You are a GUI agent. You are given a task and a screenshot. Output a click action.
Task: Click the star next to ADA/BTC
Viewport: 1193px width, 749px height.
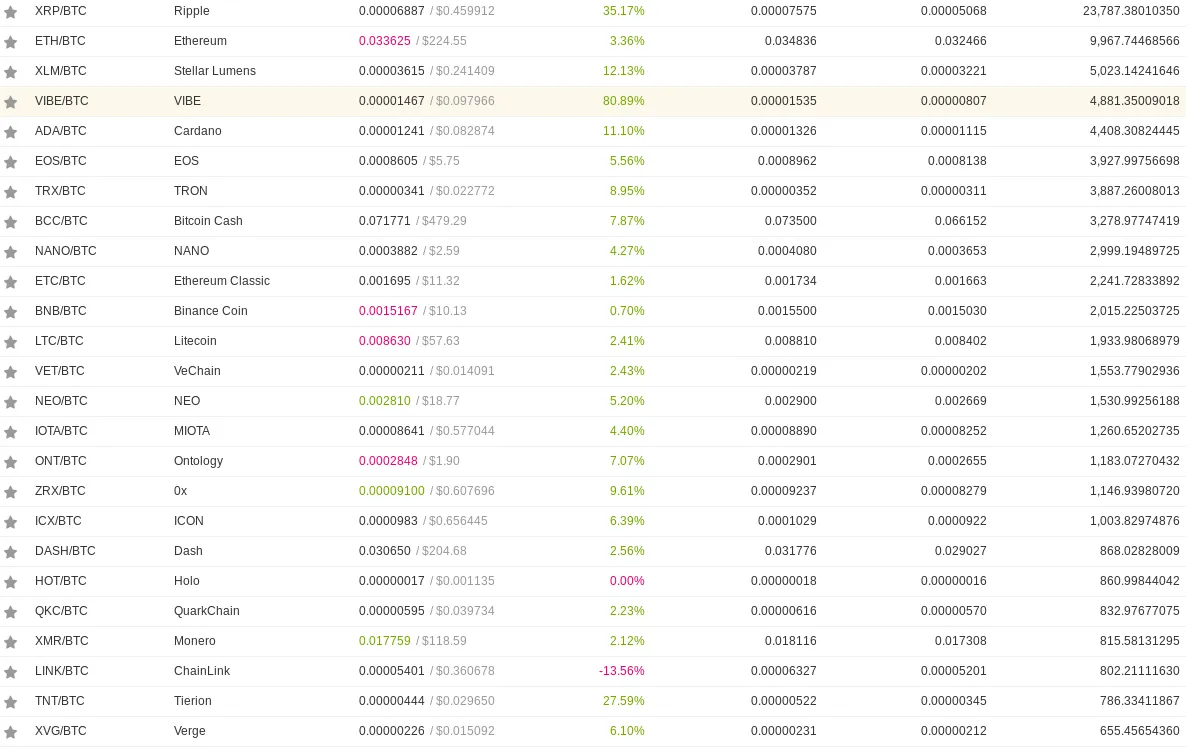11,132
